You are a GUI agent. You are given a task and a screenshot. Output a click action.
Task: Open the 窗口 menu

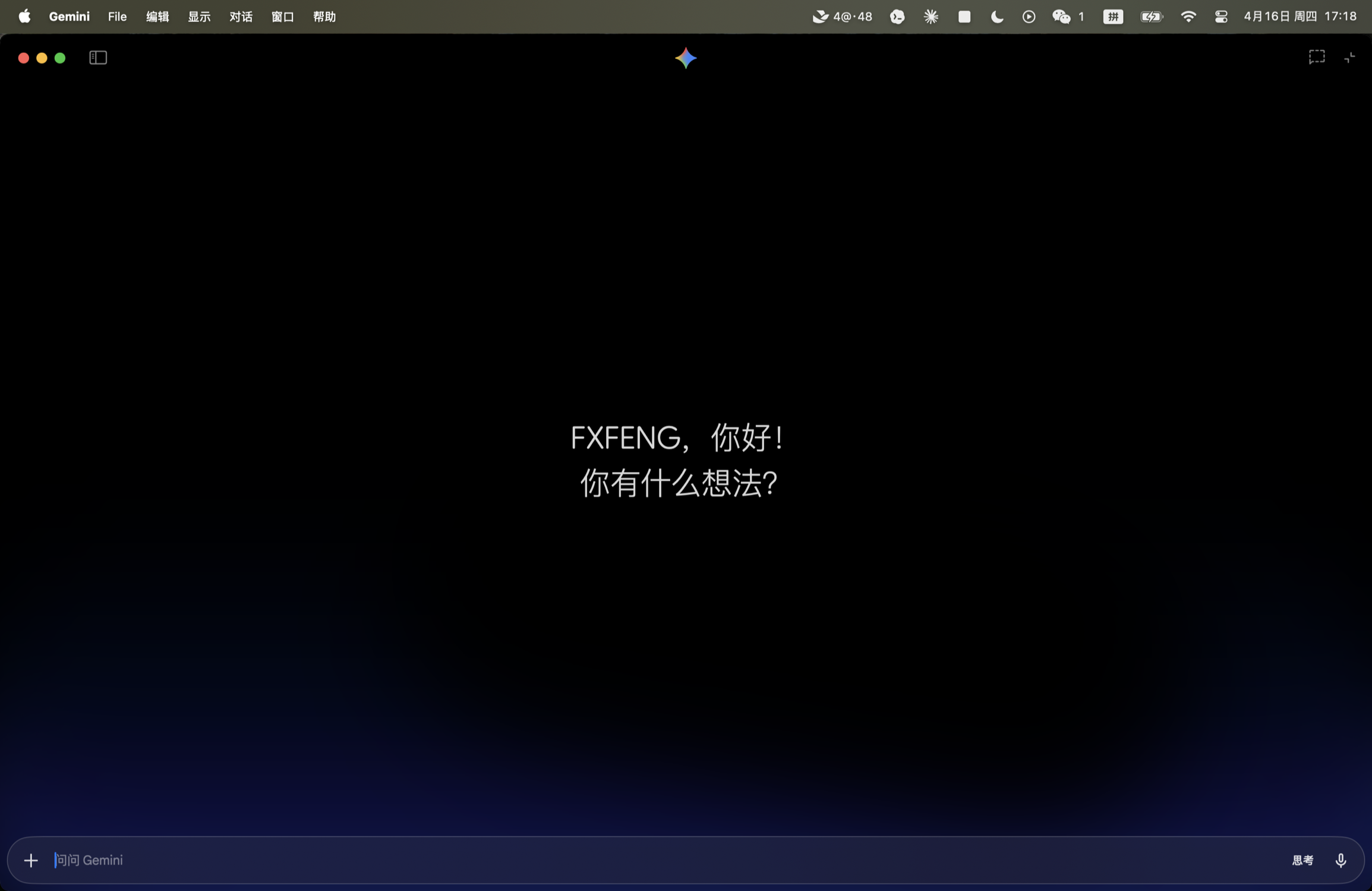point(282,17)
